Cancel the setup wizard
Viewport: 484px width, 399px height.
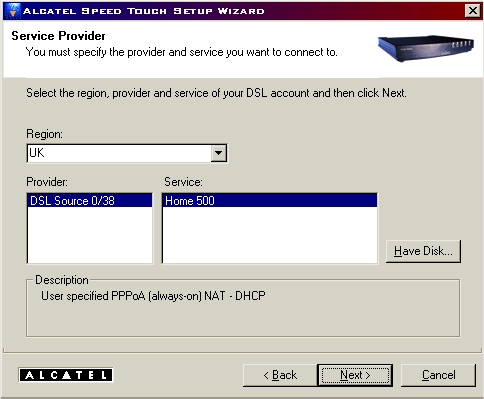[438, 375]
